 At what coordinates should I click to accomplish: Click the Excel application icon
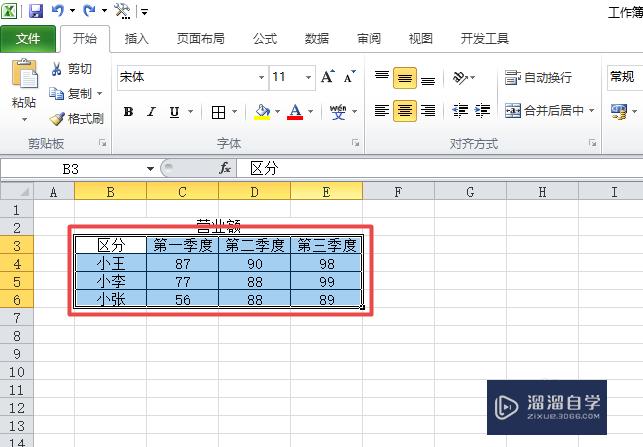9,11
